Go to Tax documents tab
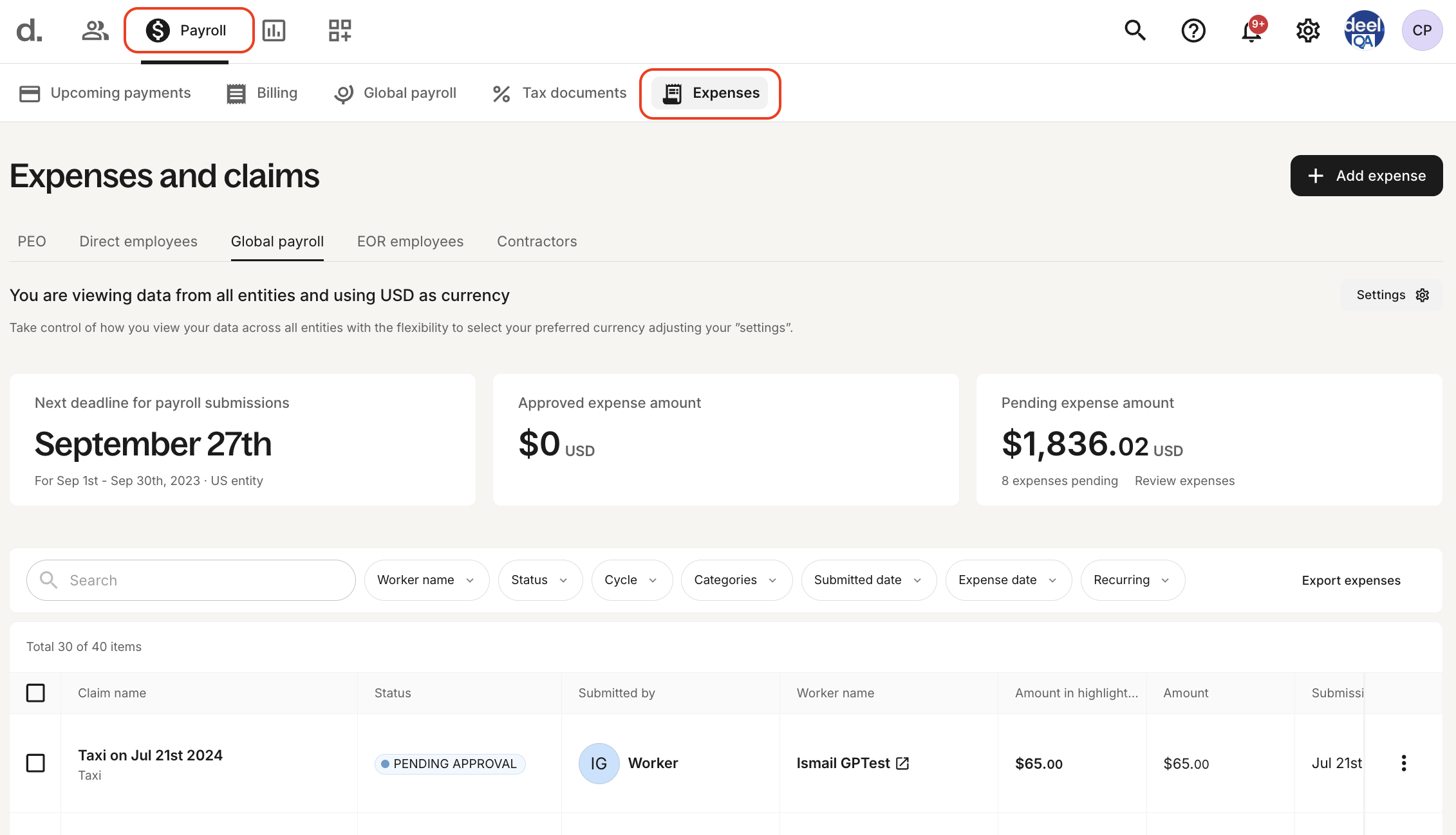Viewport: 1456px width, 835px height. point(559,93)
